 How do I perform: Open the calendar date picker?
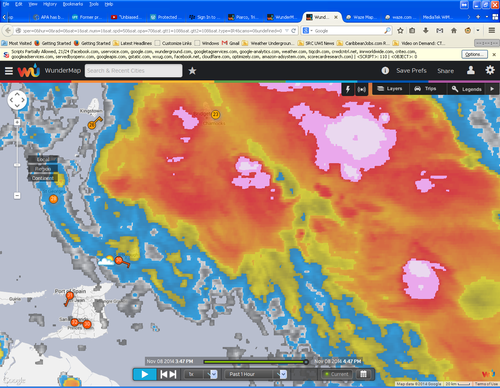[x=363, y=374]
